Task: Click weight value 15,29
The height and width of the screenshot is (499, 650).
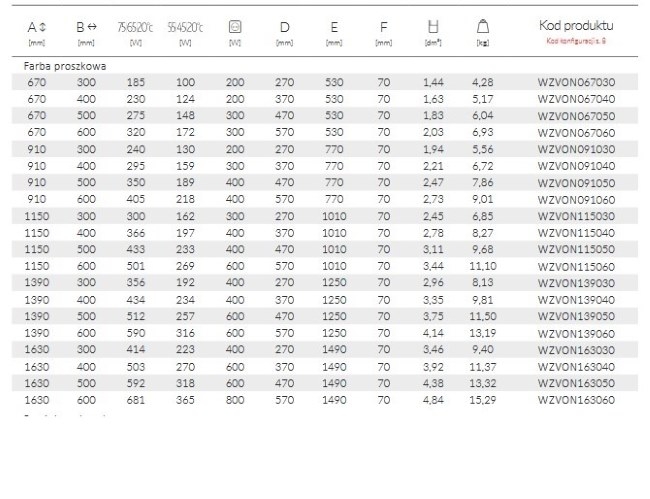Action: [483, 400]
